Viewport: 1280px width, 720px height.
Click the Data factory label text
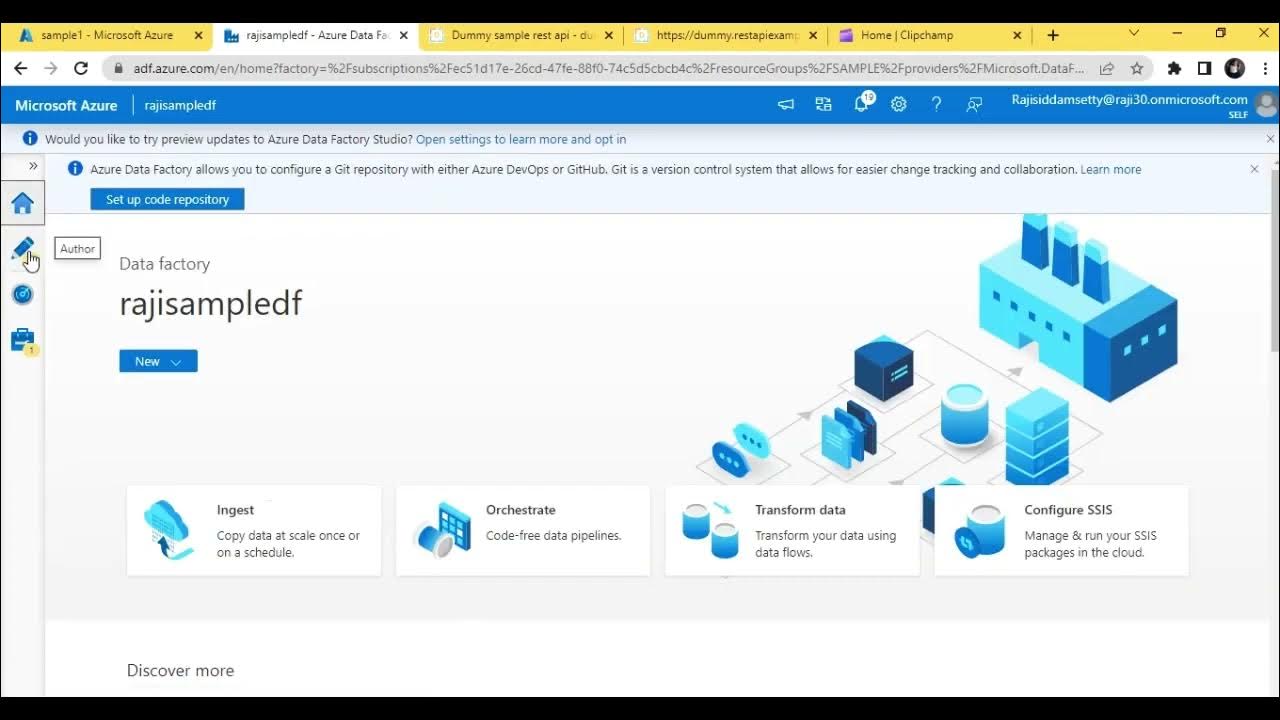164,264
